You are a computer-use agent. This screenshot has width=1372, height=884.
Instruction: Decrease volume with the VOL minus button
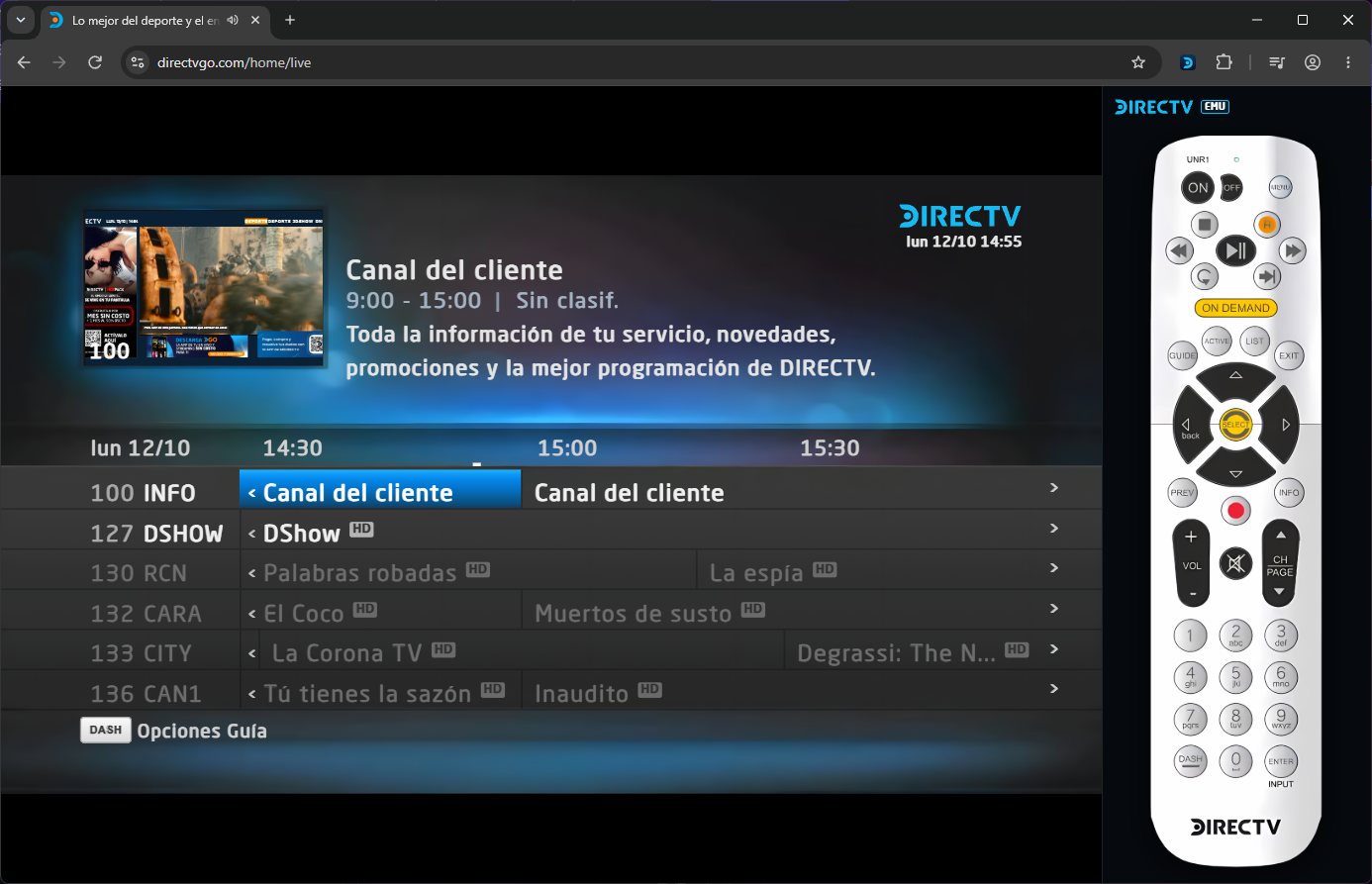[1191, 592]
